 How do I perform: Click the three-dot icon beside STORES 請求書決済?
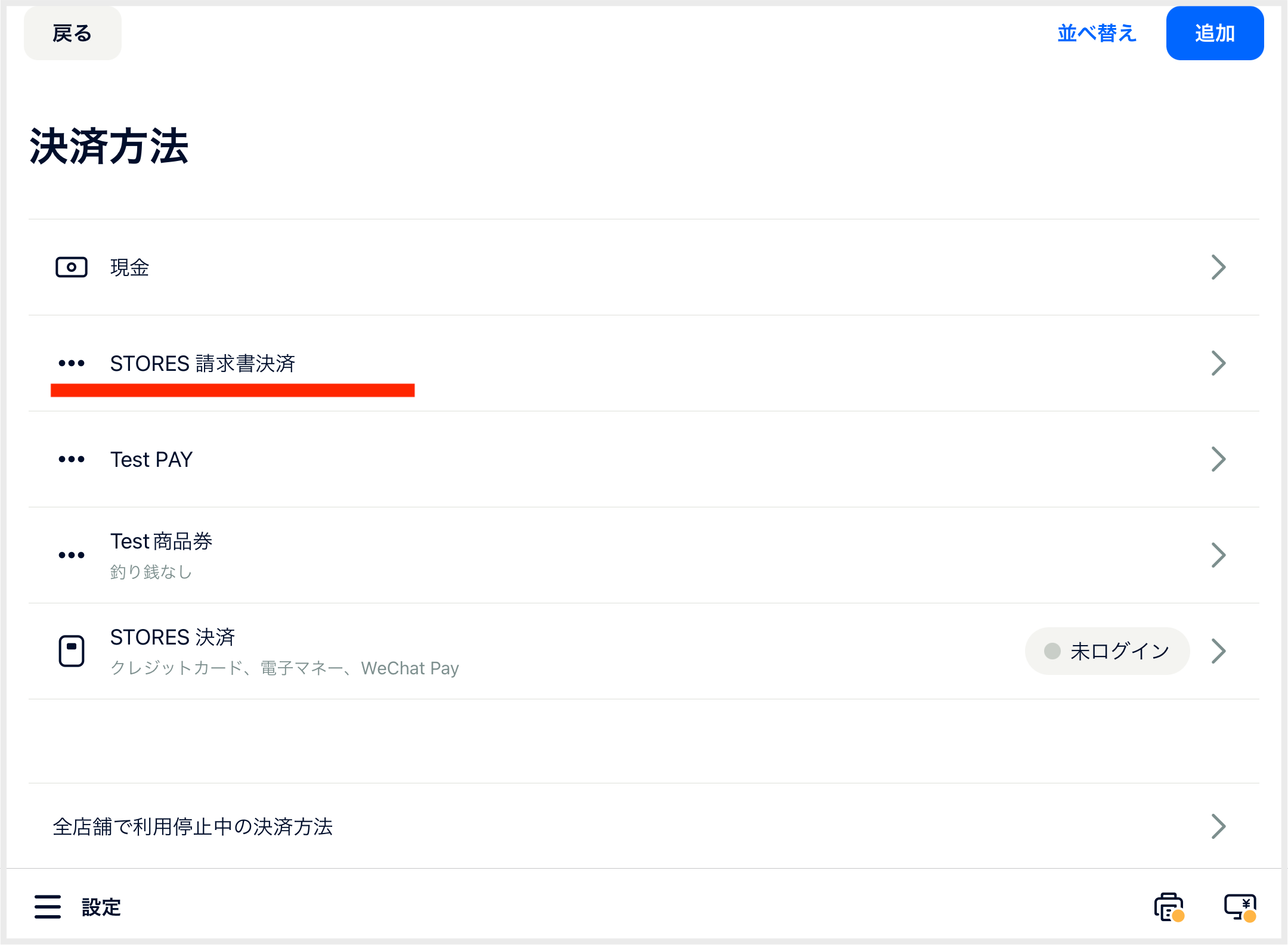point(72,363)
